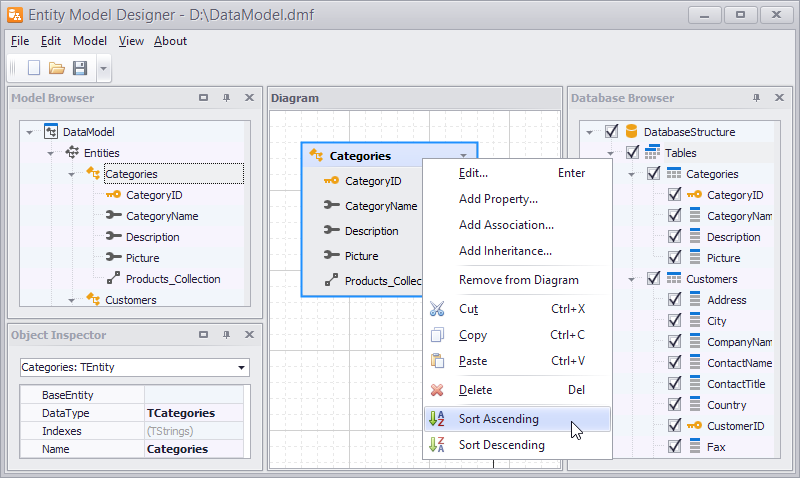This screenshot has width=800, height=478.
Task: Click the Open folder toolbar icon
Action: pos(57,68)
